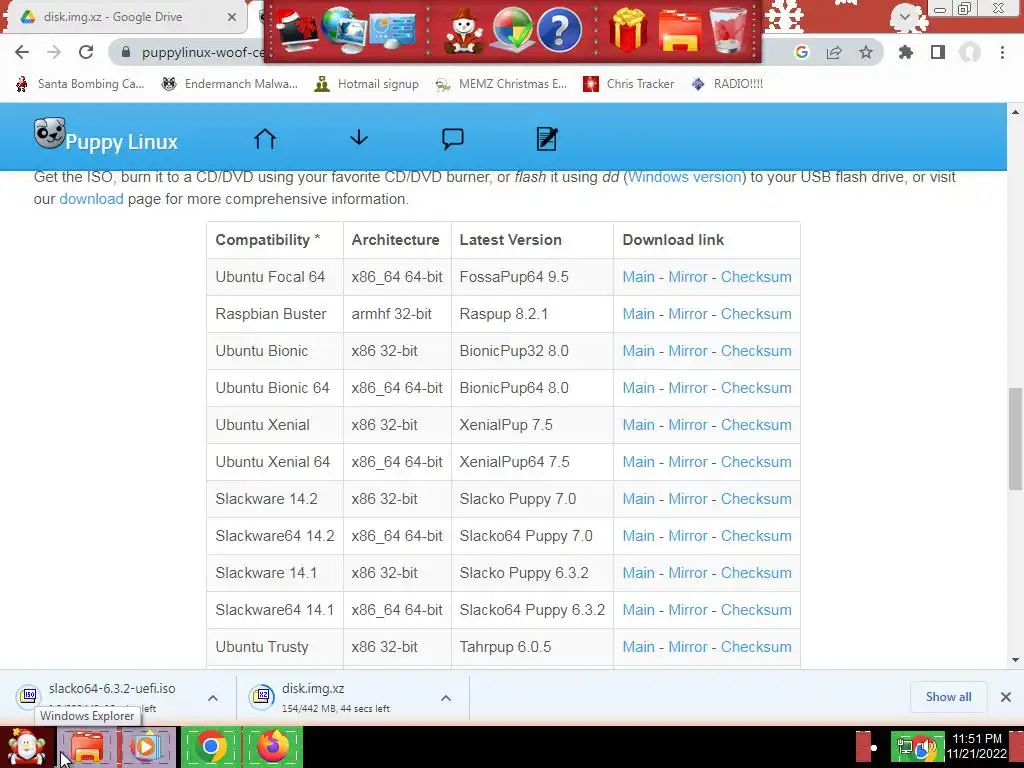Open the tab search chevron in title bar

pos(904,16)
